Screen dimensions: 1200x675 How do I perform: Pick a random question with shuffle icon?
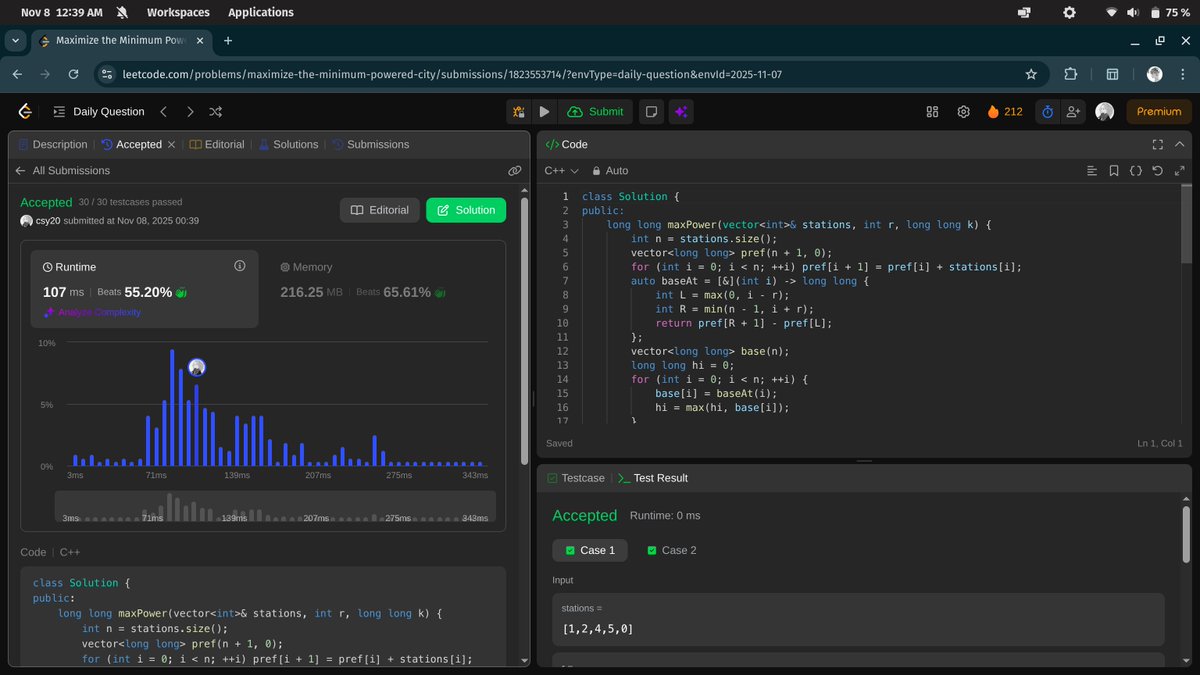click(x=216, y=112)
